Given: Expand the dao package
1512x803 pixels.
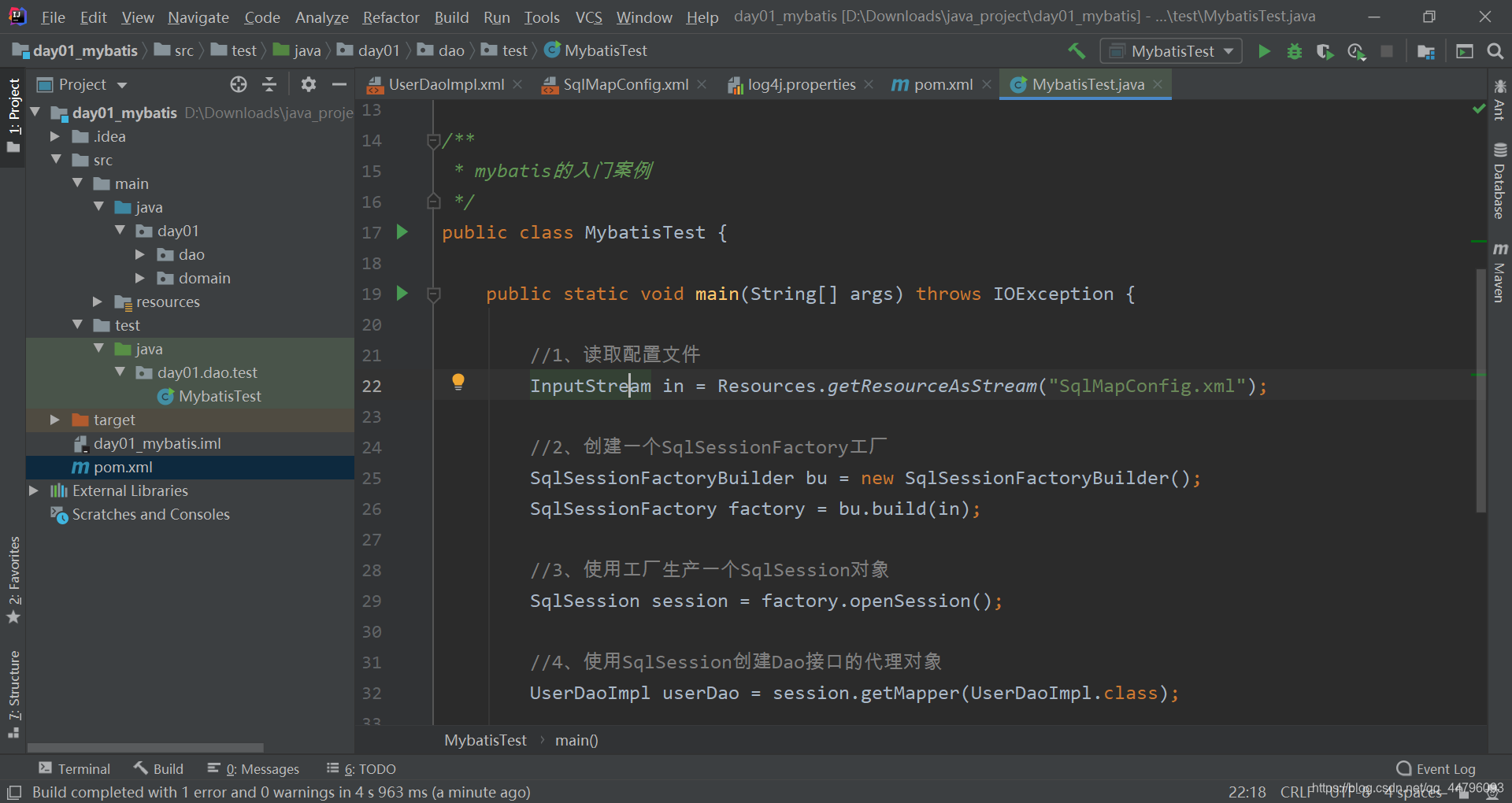Looking at the screenshot, I should click(140, 254).
